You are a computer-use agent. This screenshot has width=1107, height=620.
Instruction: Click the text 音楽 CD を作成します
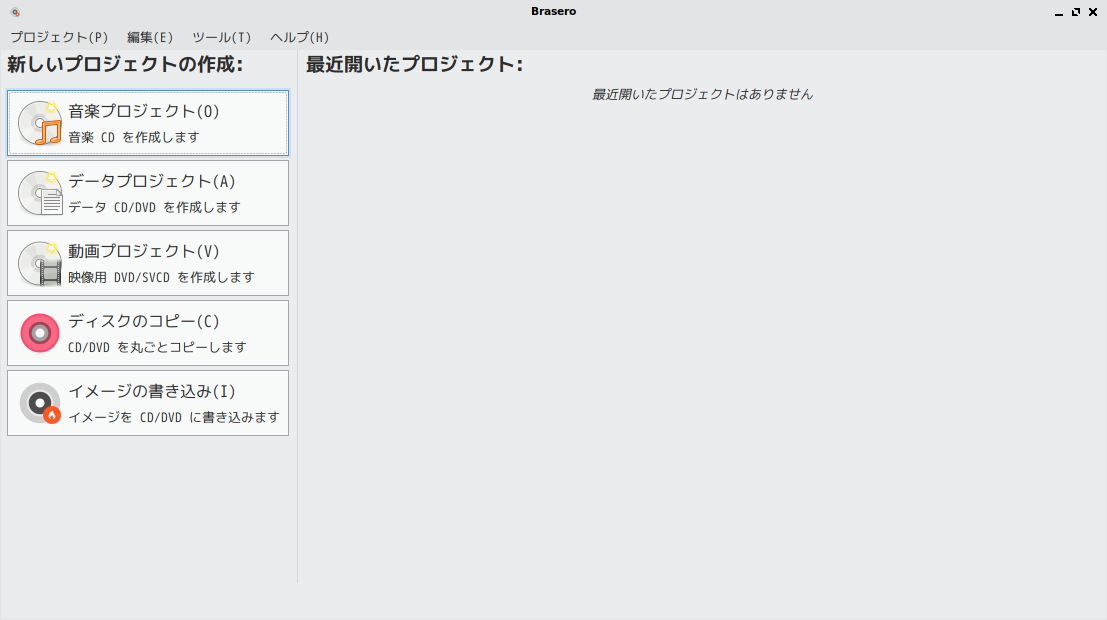click(x=133, y=137)
